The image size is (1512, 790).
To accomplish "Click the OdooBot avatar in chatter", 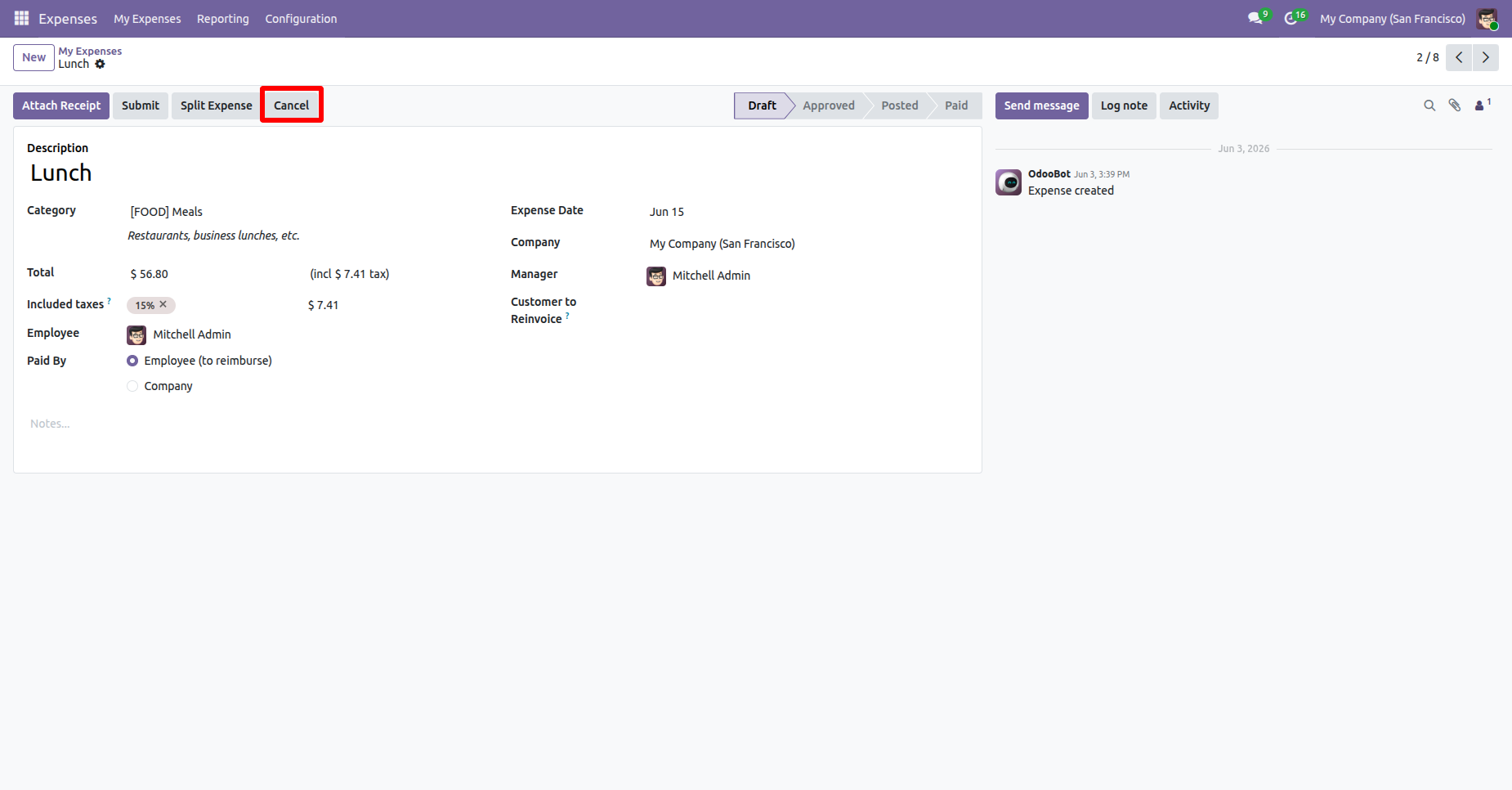I will click(1009, 182).
